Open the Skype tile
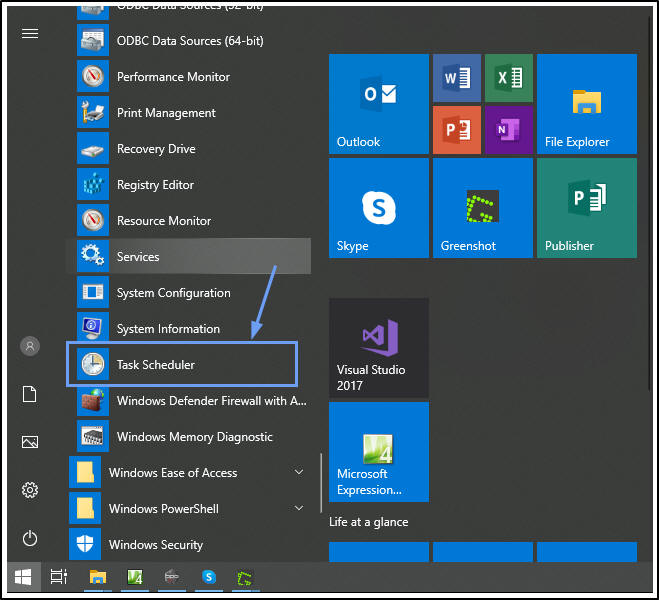Screen dimensions: 659x600 pos(378,208)
